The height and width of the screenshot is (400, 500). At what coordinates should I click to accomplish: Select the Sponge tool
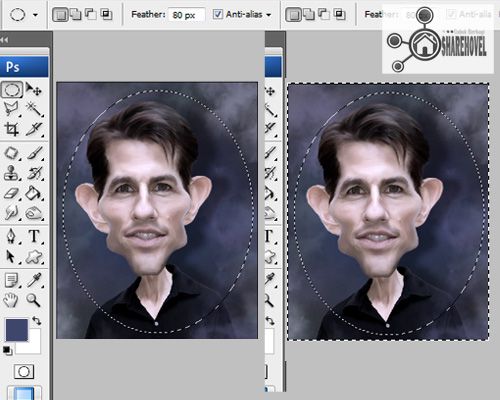click(35, 212)
